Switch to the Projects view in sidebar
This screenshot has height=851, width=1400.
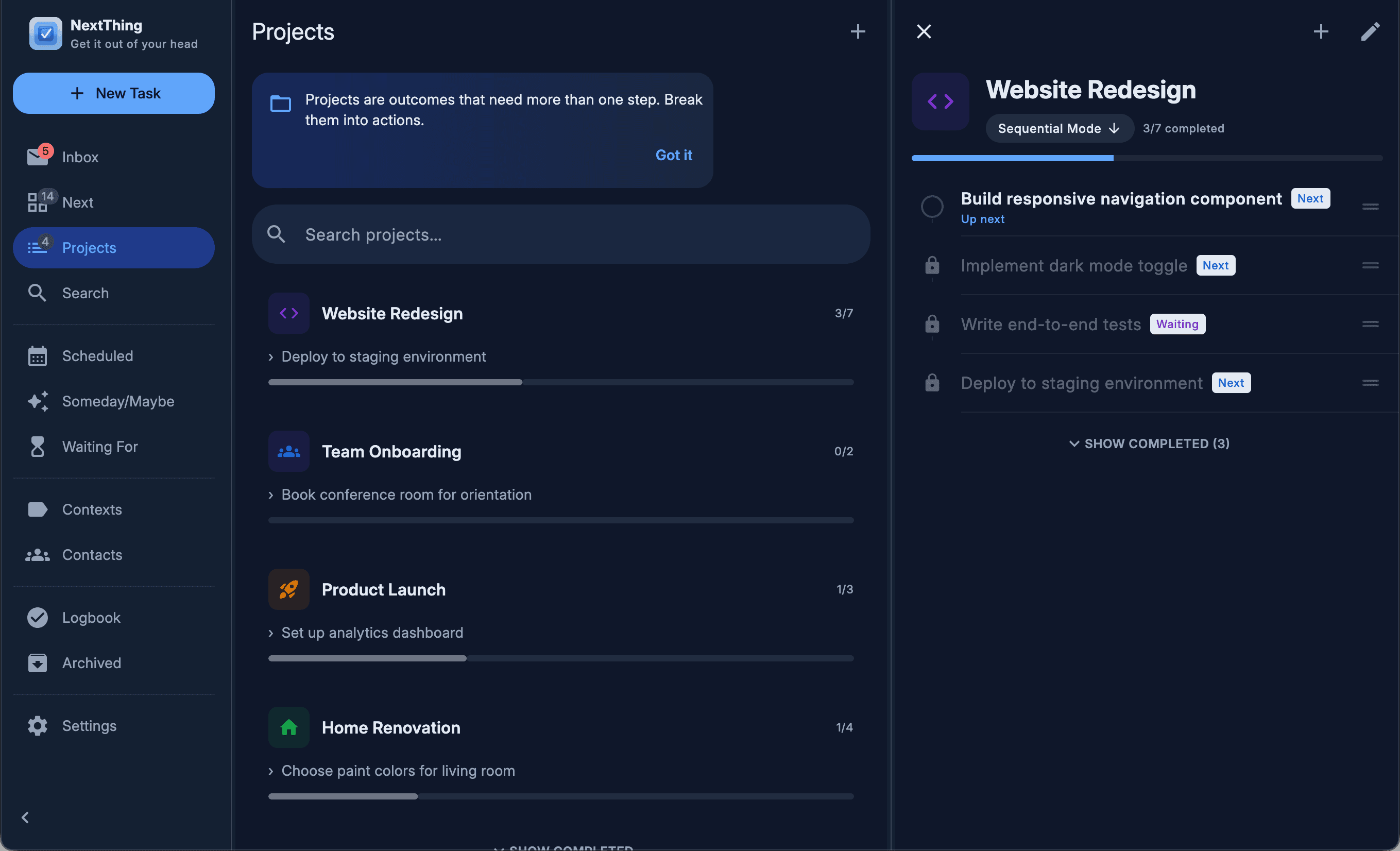pyautogui.click(x=89, y=248)
